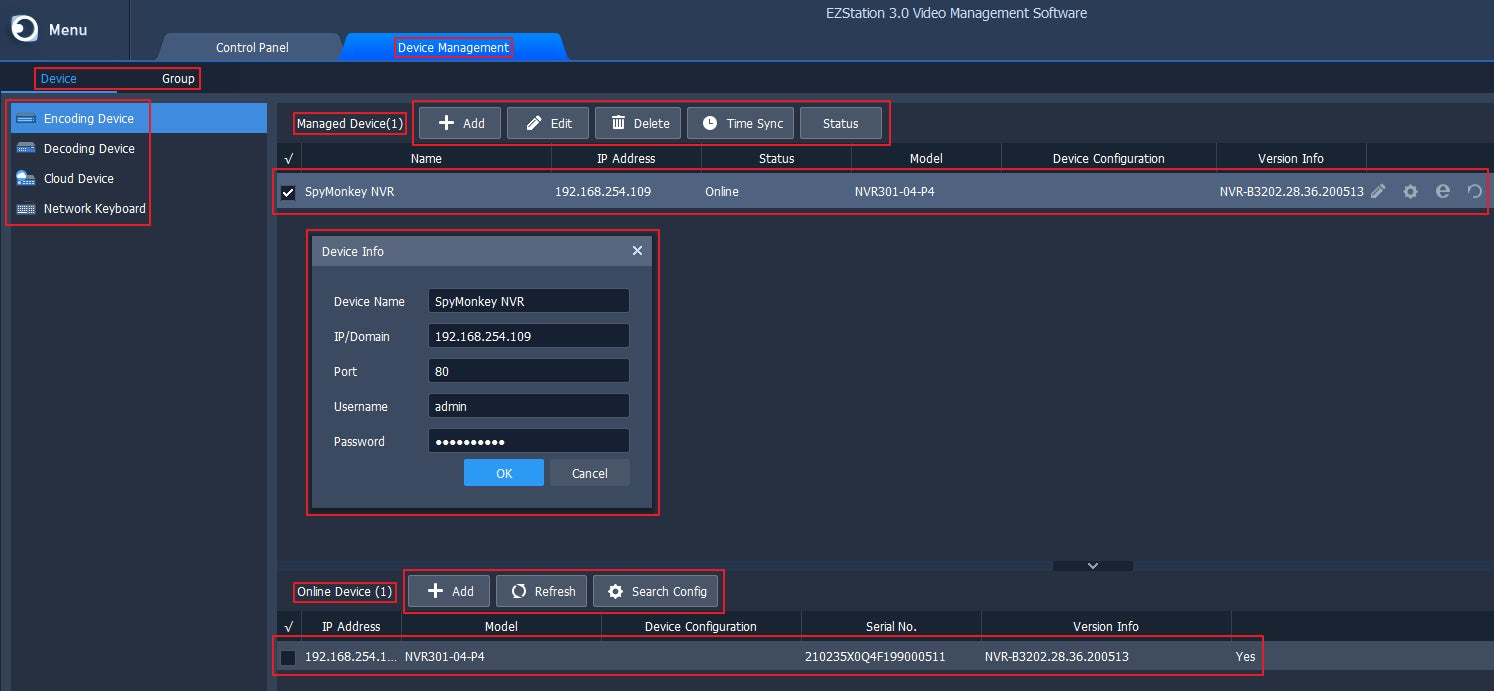Switch to the Group tab

click(x=178, y=78)
